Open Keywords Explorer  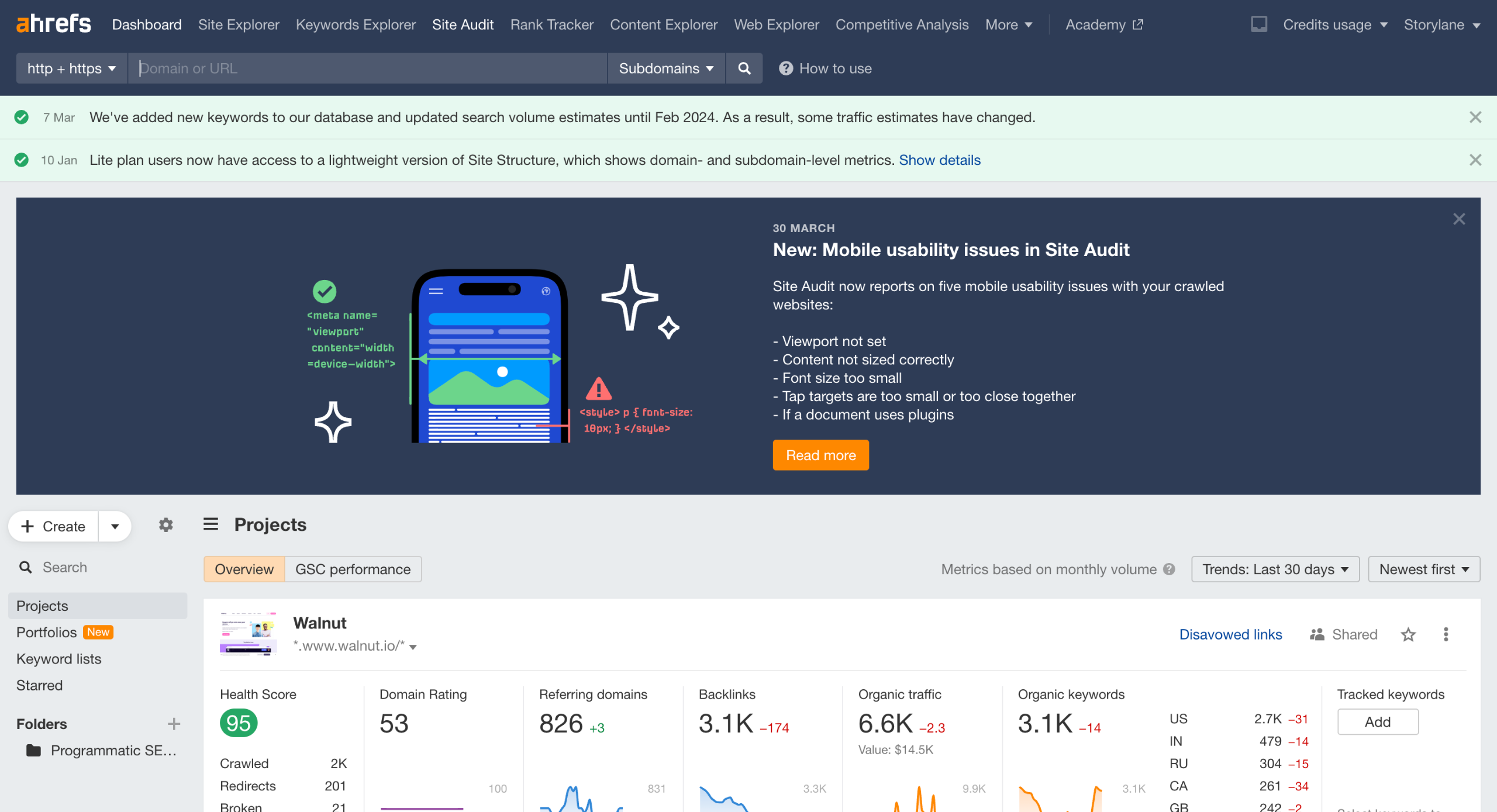(x=356, y=25)
